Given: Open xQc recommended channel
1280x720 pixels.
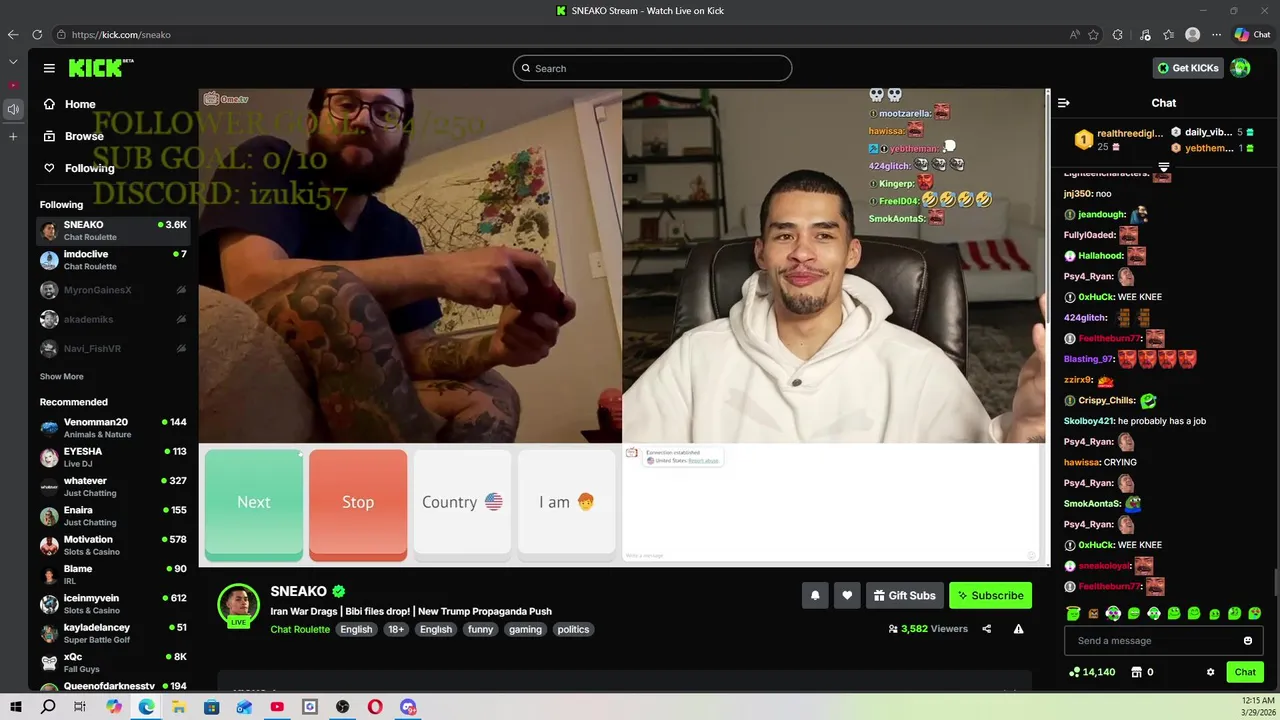Looking at the screenshot, I should tap(113, 662).
